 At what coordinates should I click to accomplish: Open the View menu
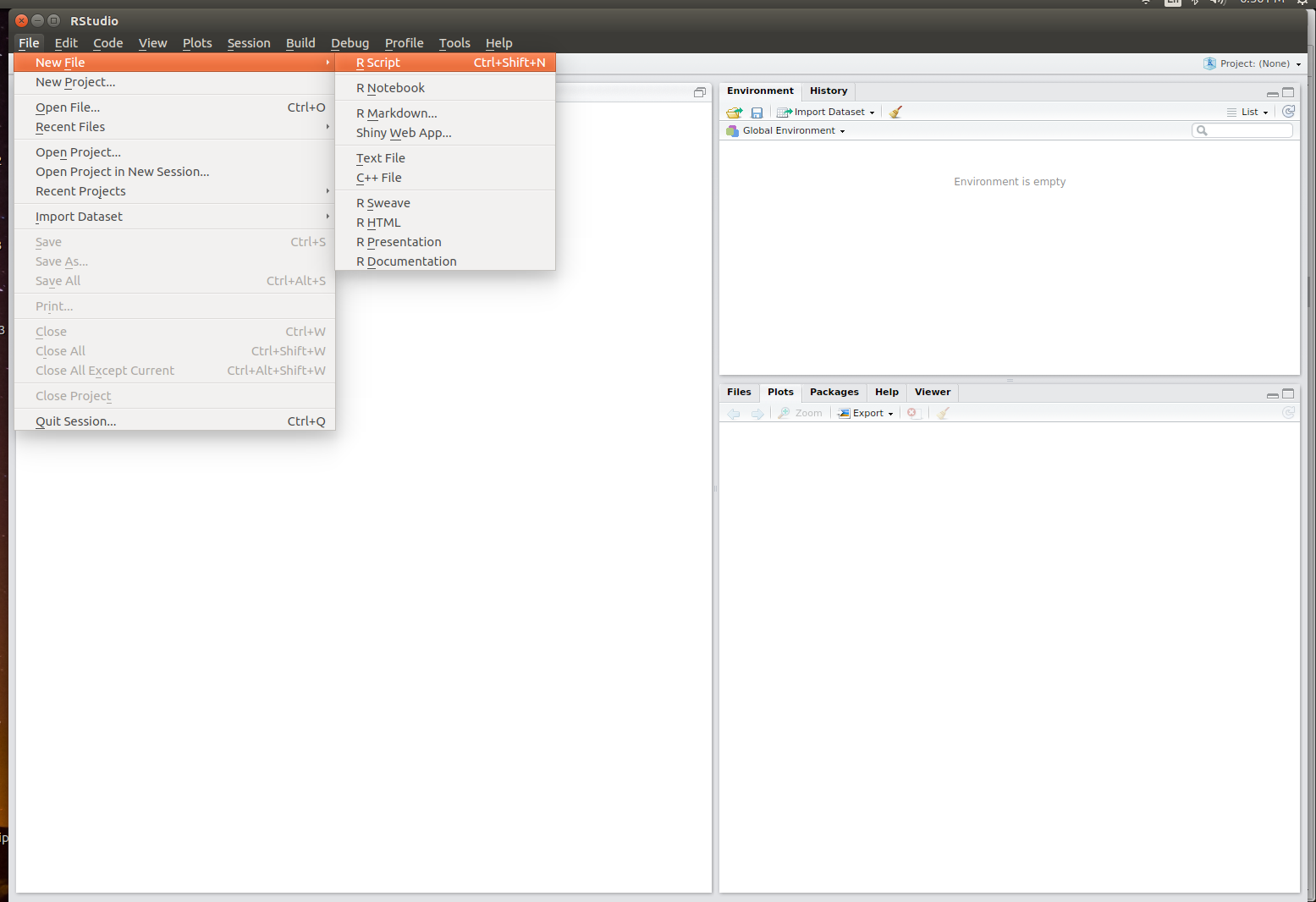(x=153, y=43)
